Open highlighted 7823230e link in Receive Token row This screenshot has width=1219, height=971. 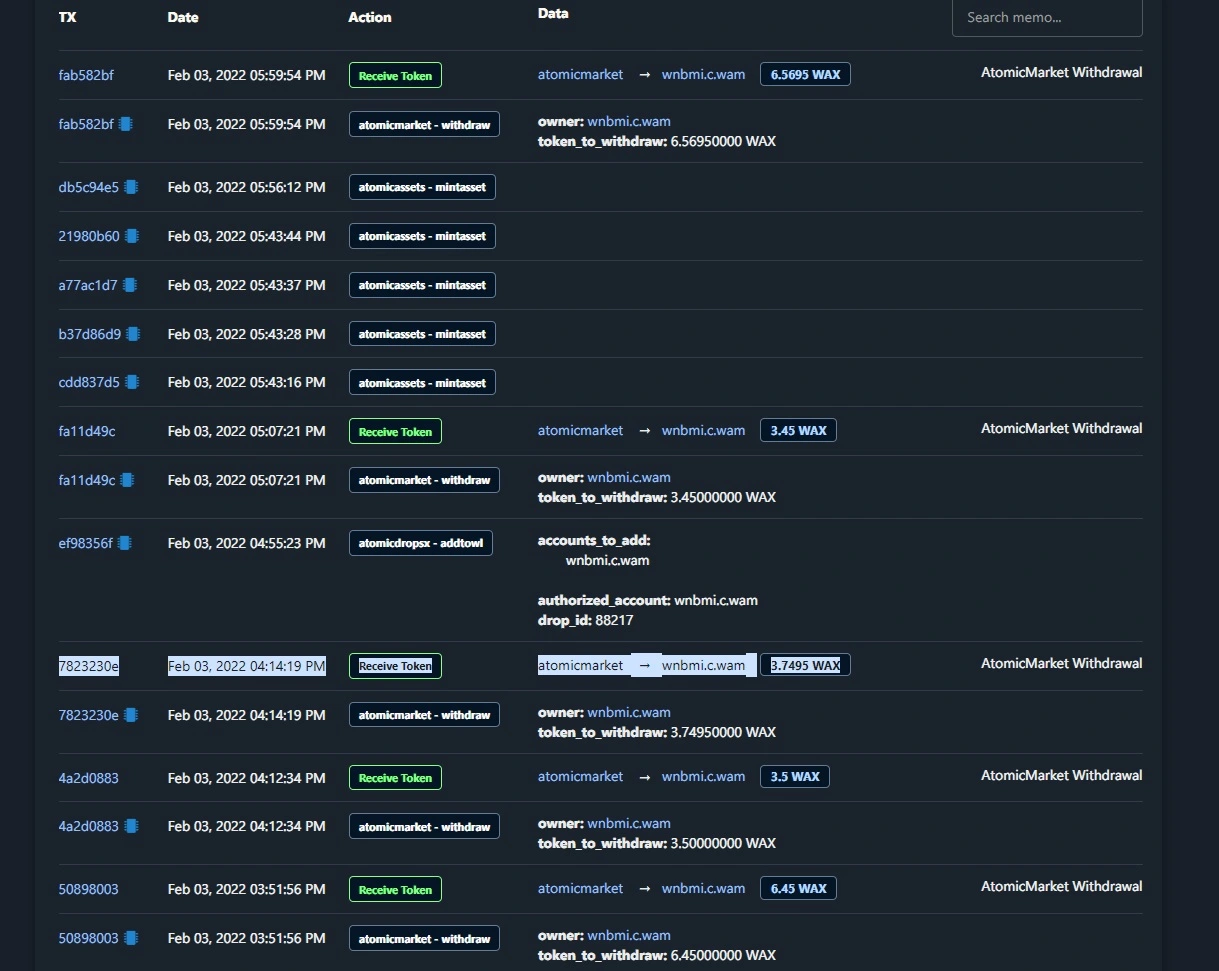(88, 666)
